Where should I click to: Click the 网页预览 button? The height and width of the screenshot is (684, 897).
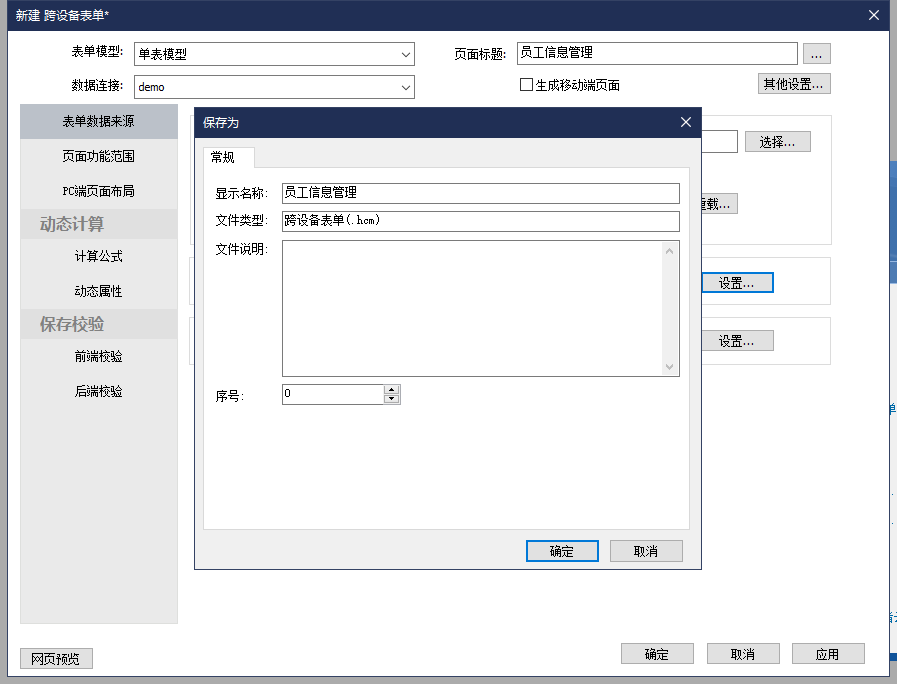(56, 658)
